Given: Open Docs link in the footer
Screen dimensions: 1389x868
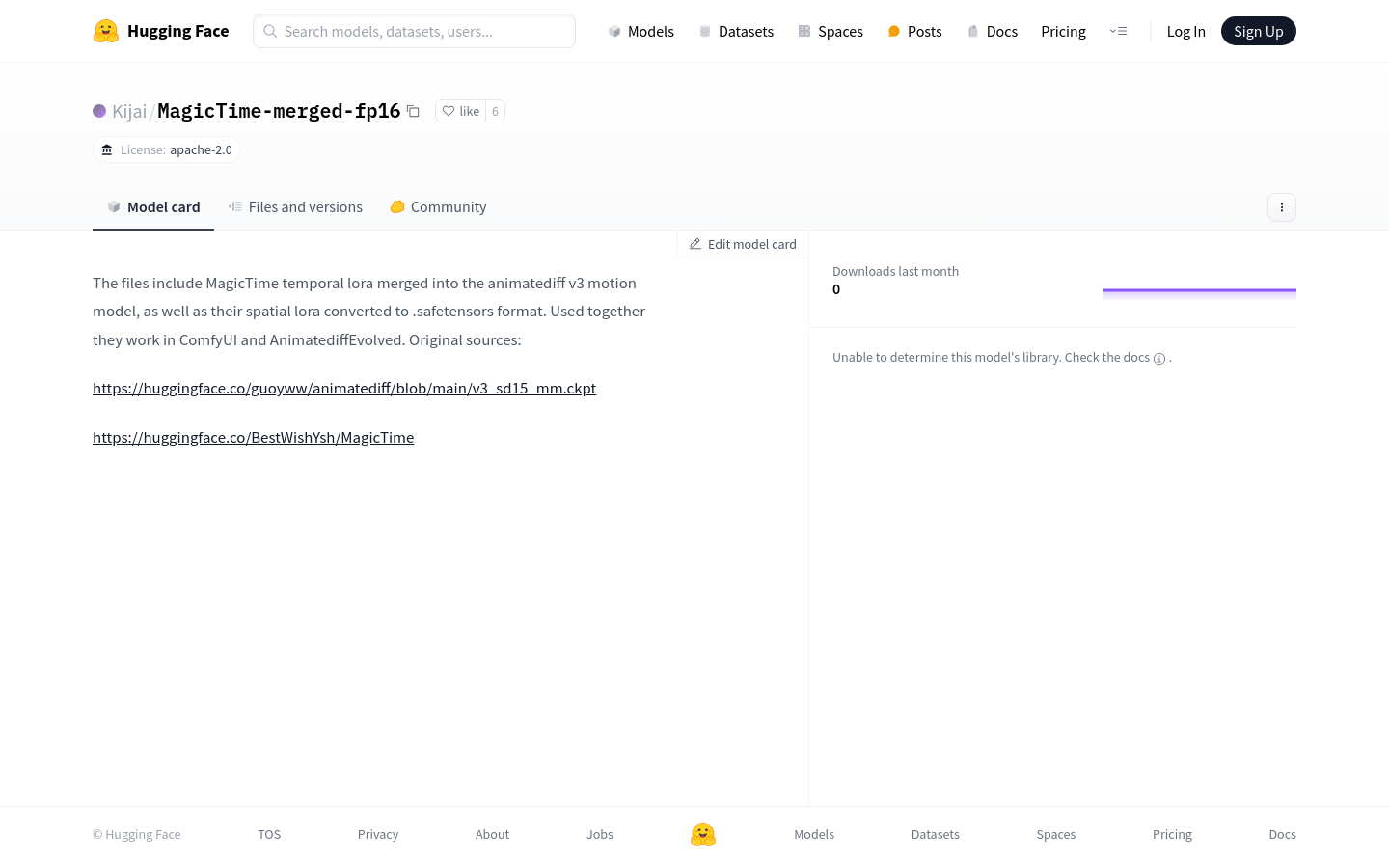Looking at the screenshot, I should pos(1282,834).
